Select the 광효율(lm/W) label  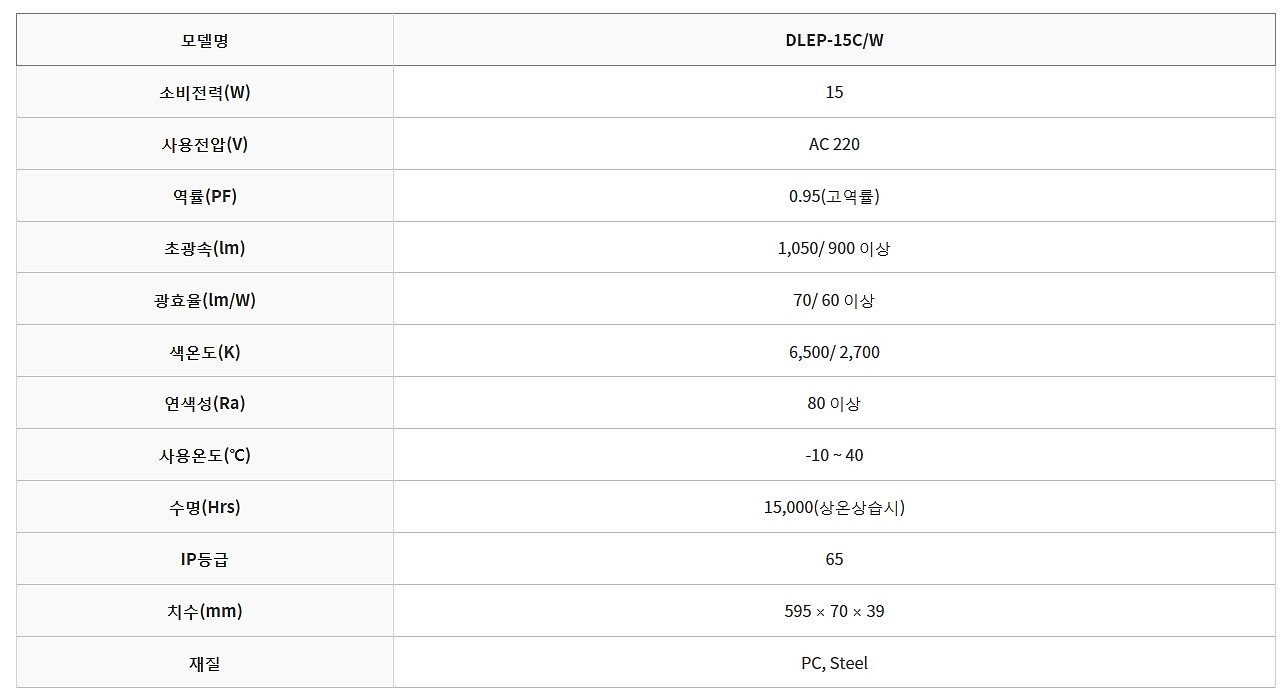[205, 300]
